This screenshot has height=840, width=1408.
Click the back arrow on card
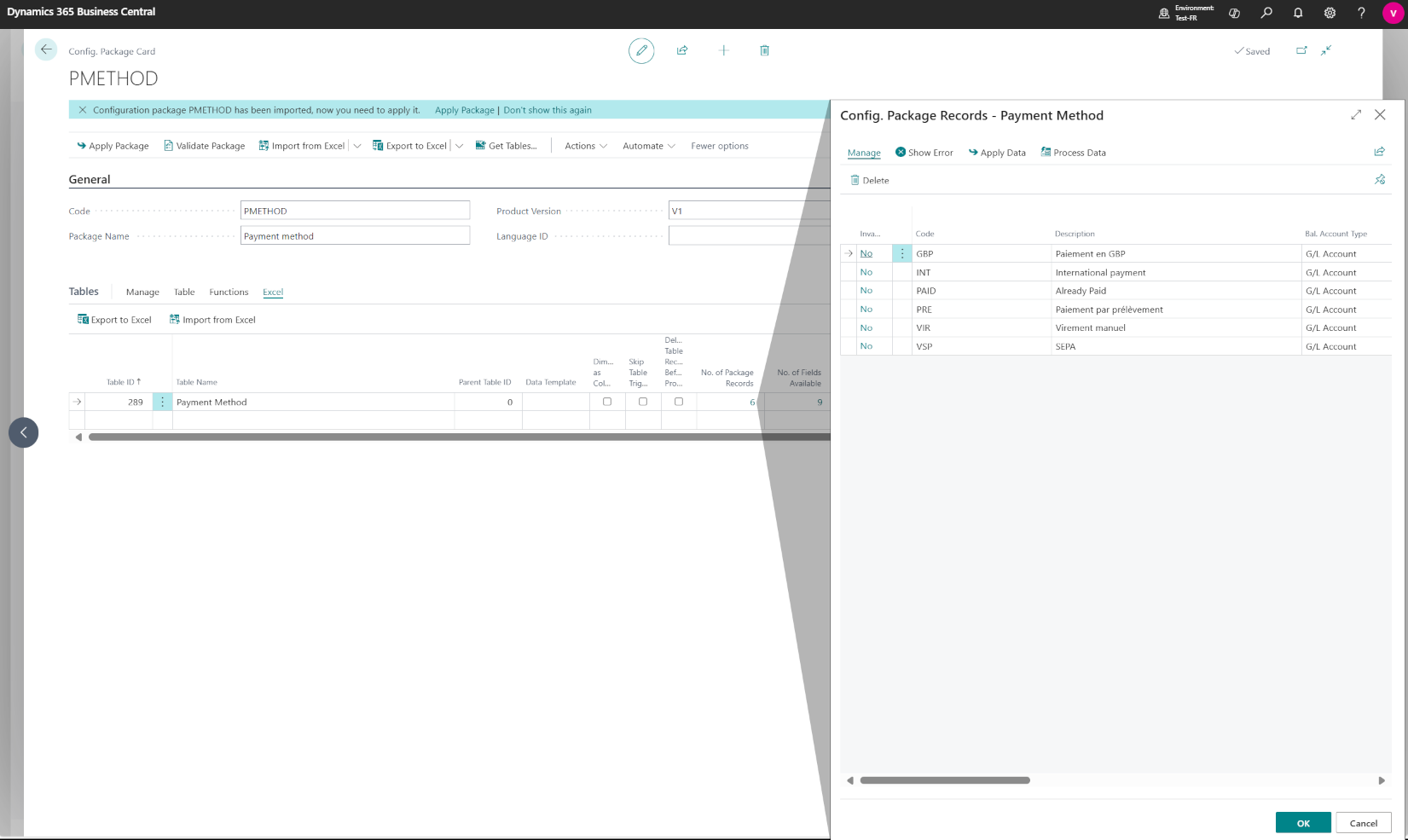tap(46, 50)
